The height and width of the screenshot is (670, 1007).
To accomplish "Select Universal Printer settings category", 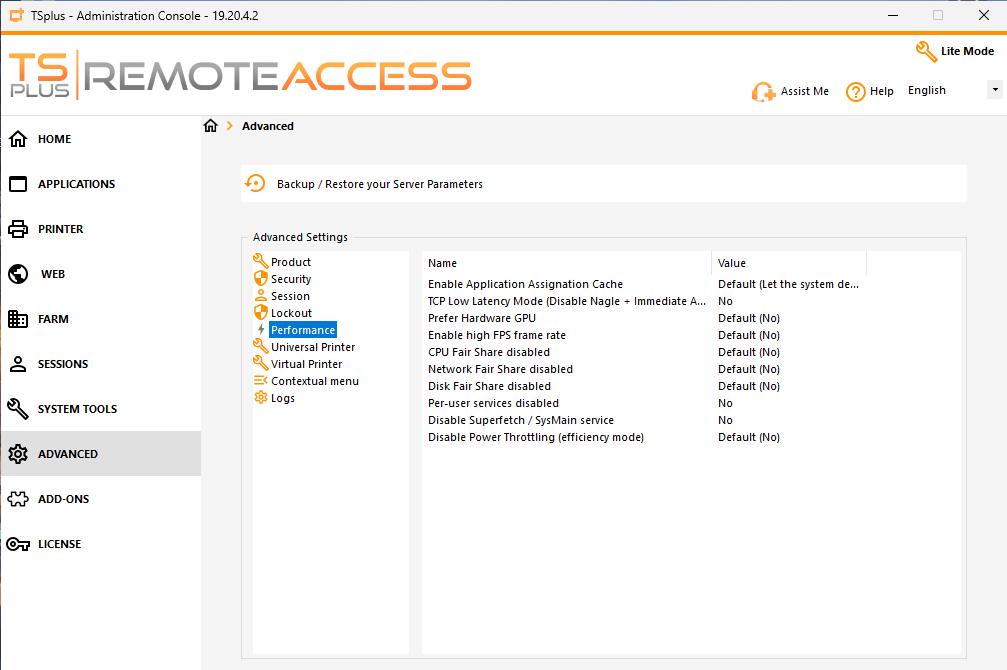I will click(312, 347).
